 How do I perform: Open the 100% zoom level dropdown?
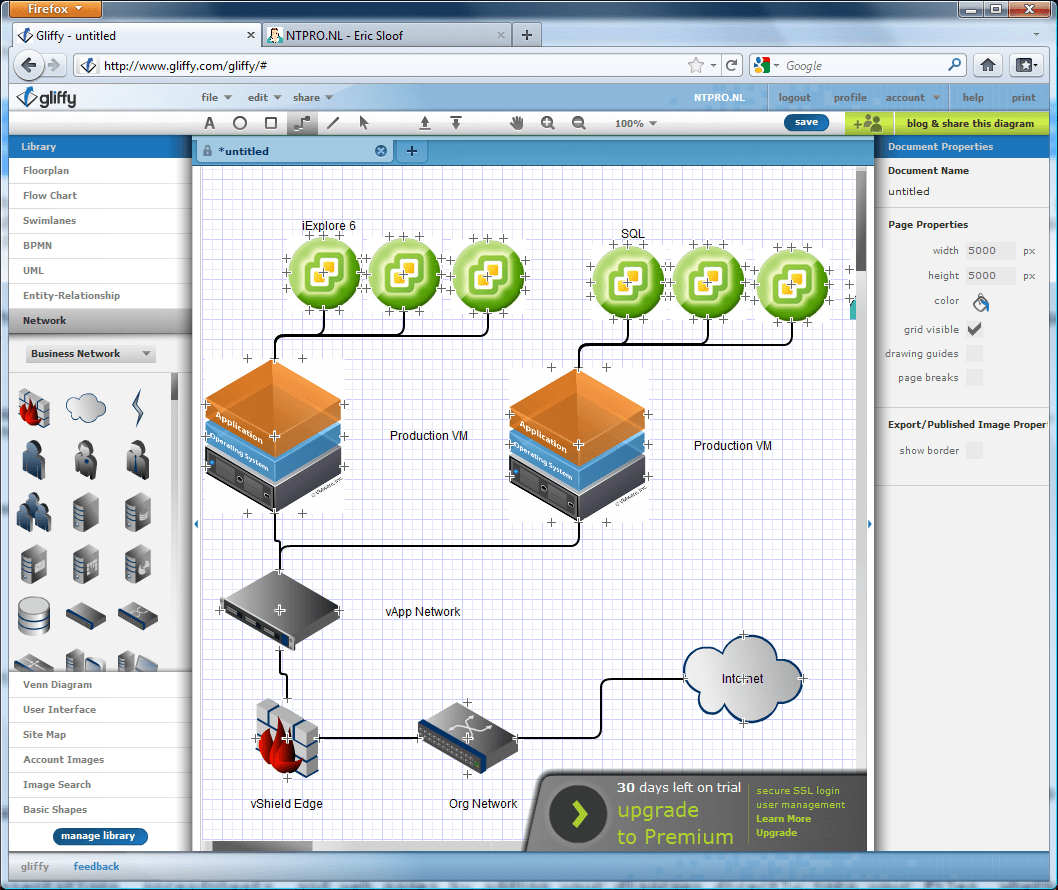click(636, 123)
